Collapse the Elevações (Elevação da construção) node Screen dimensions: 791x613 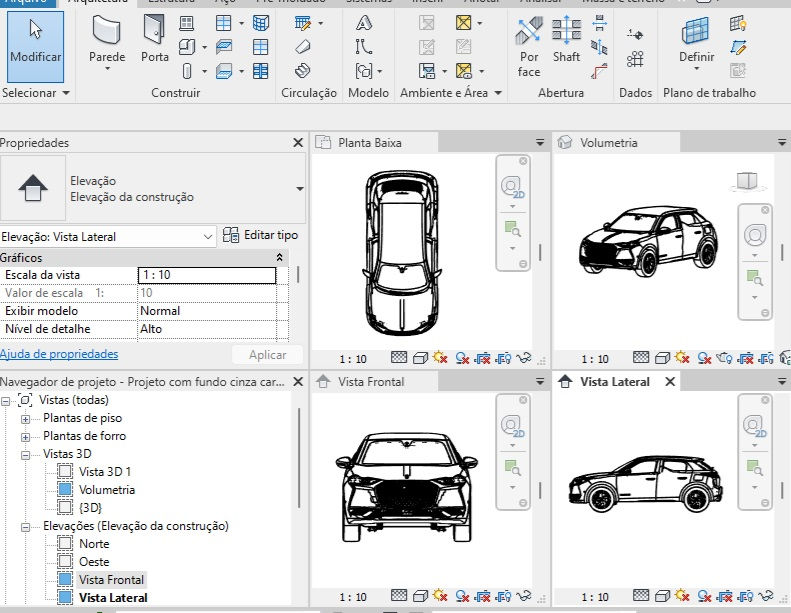click(25, 527)
